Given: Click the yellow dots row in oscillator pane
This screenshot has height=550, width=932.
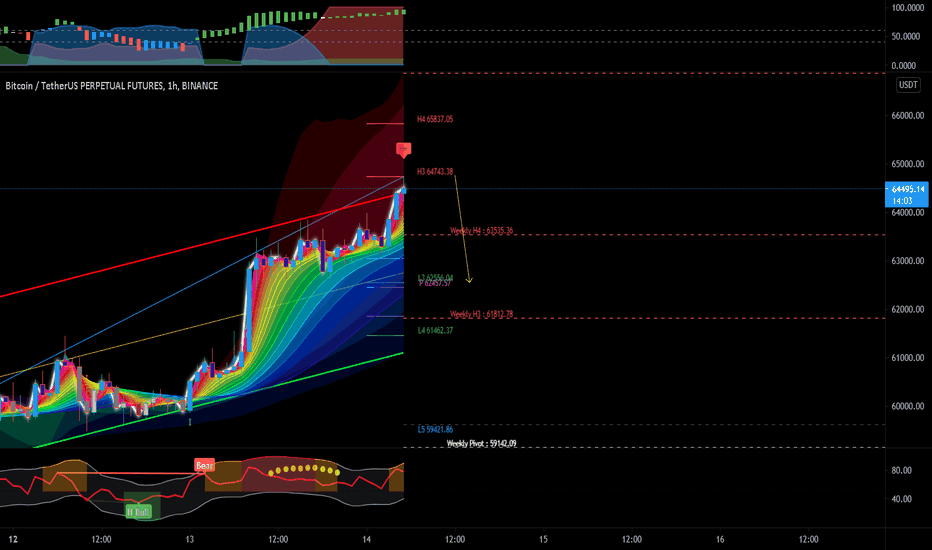Looking at the screenshot, I should [x=304, y=470].
